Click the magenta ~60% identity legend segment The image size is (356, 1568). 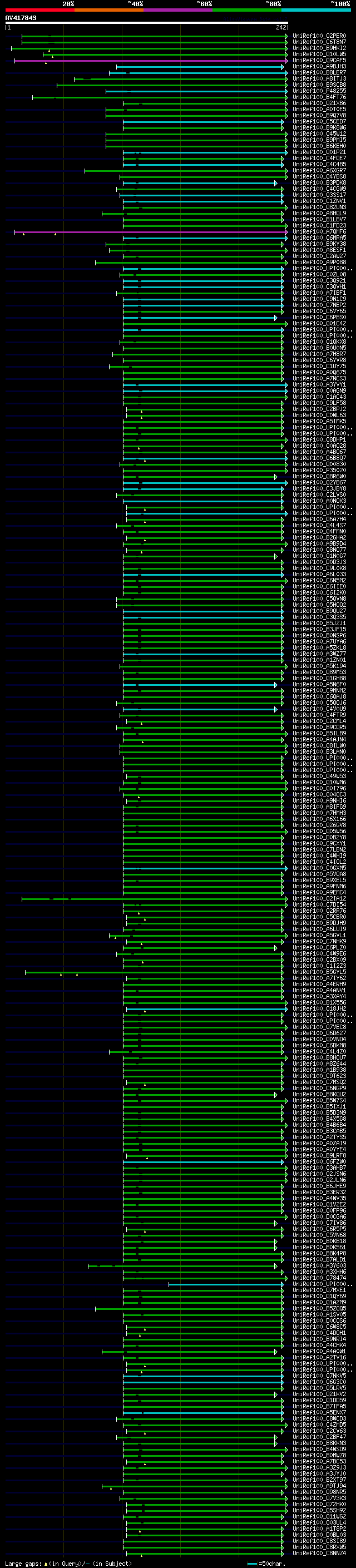[x=177, y=11]
